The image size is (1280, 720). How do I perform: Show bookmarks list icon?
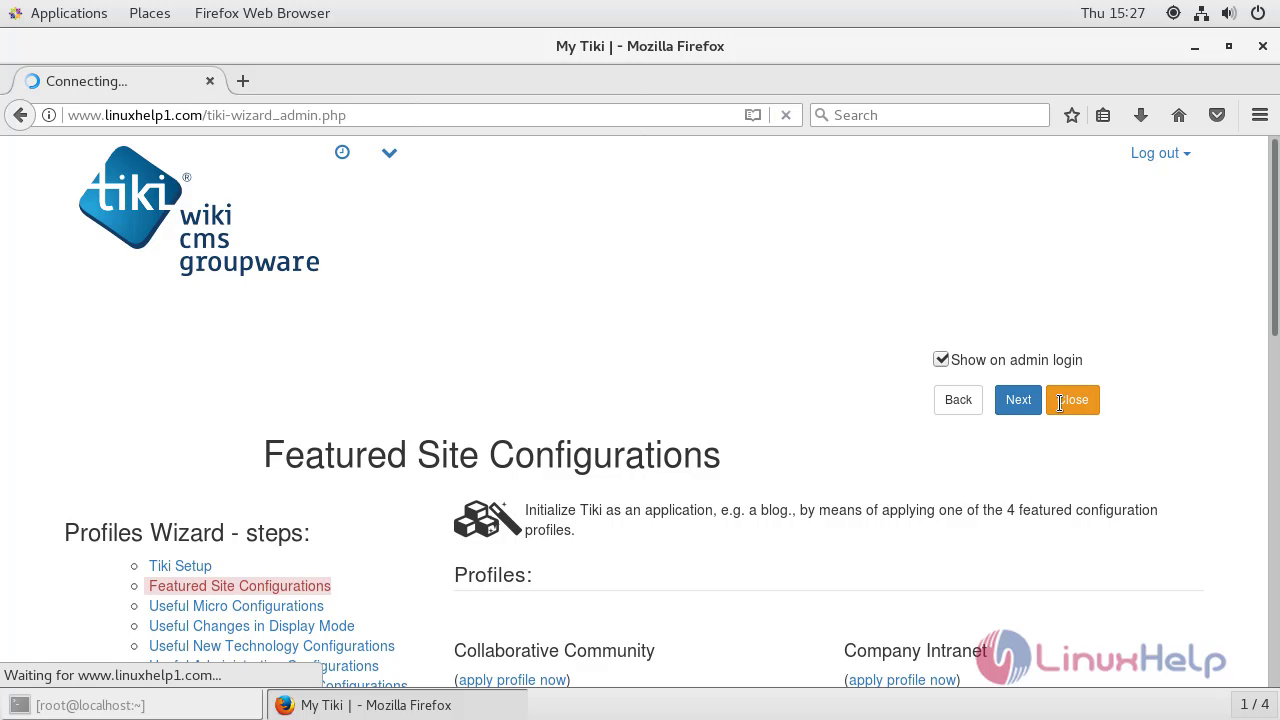[1103, 115]
